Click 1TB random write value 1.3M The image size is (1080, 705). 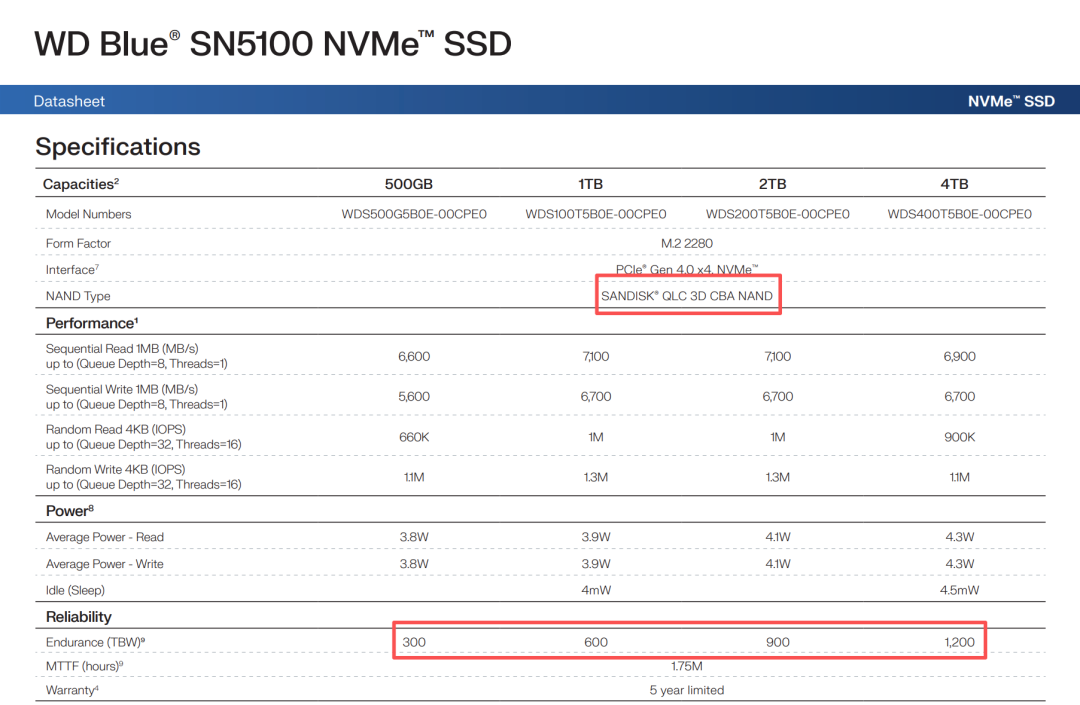[596, 477]
